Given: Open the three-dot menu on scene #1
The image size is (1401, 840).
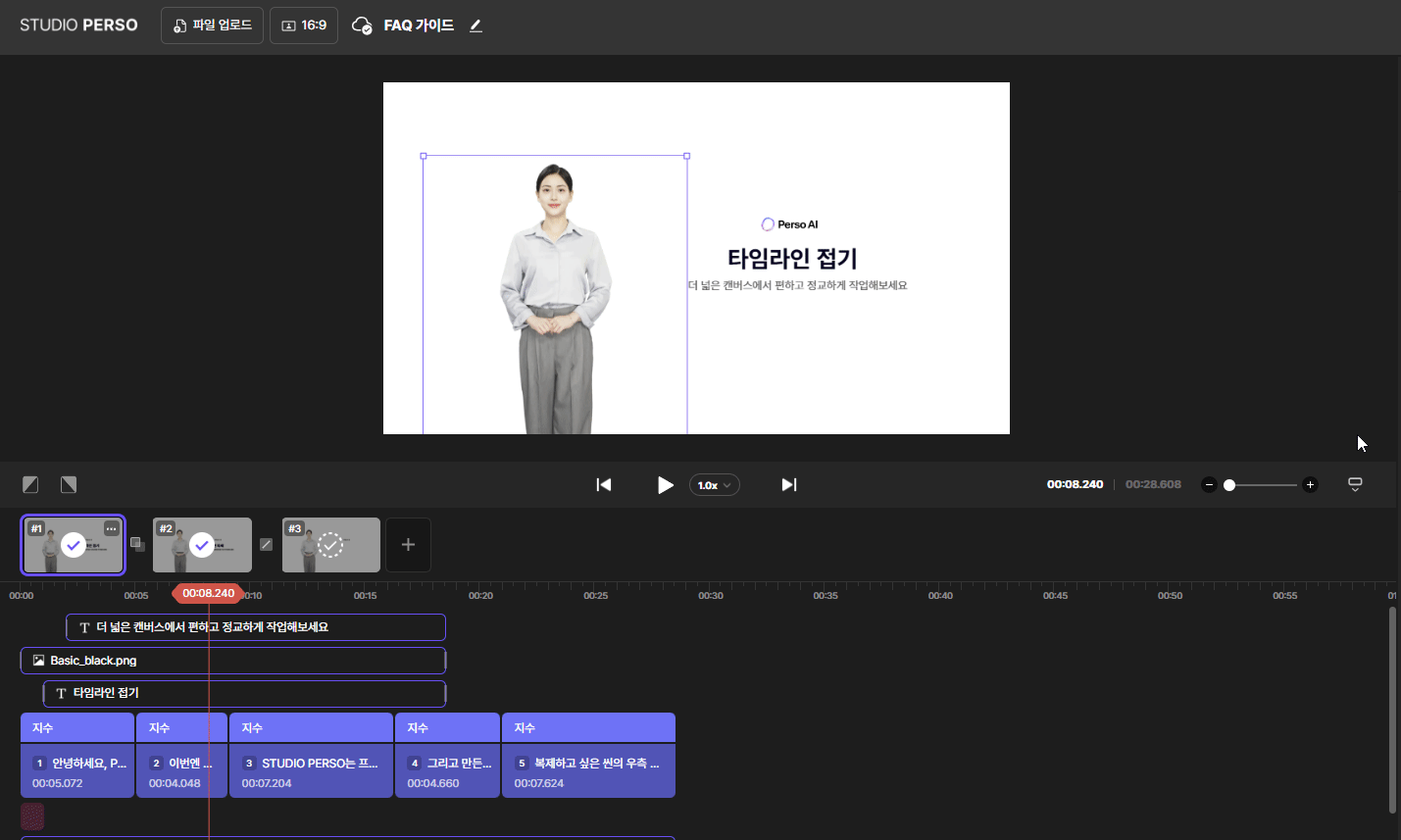Looking at the screenshot, I should (112, 529).
